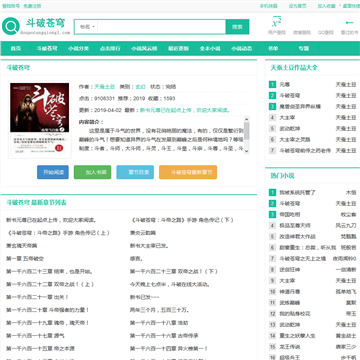Click the synopsis scrollbar down arrow
This screenshot has width=360, height=360.
[x=247, y=151]
